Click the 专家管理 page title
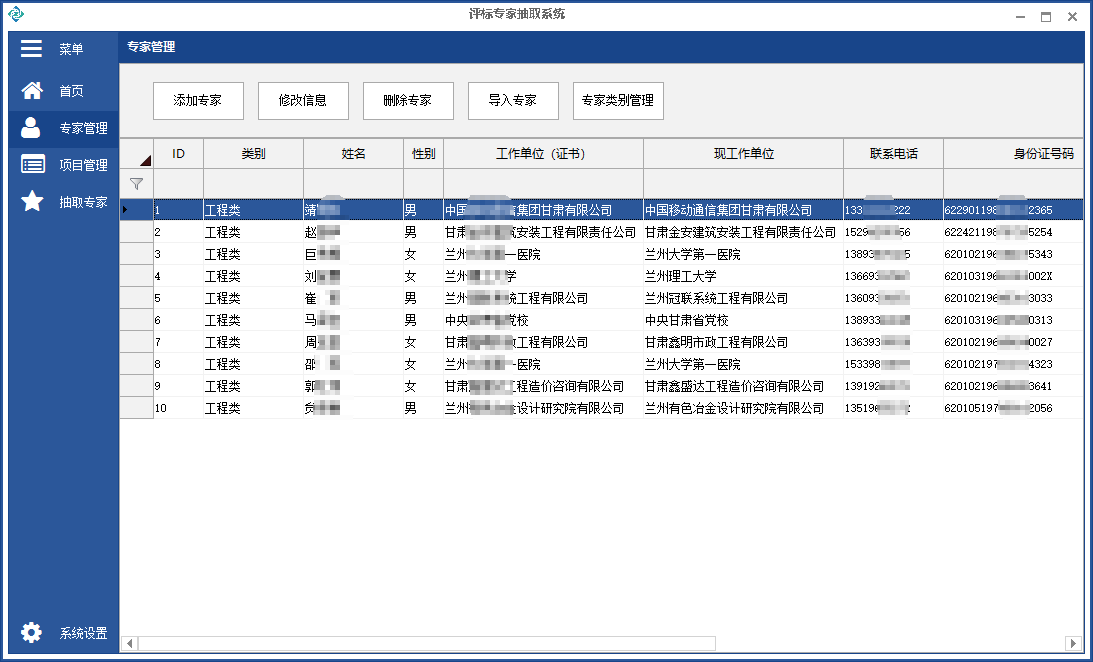The height and width of the screenshot is (662, 1093). 151,47
